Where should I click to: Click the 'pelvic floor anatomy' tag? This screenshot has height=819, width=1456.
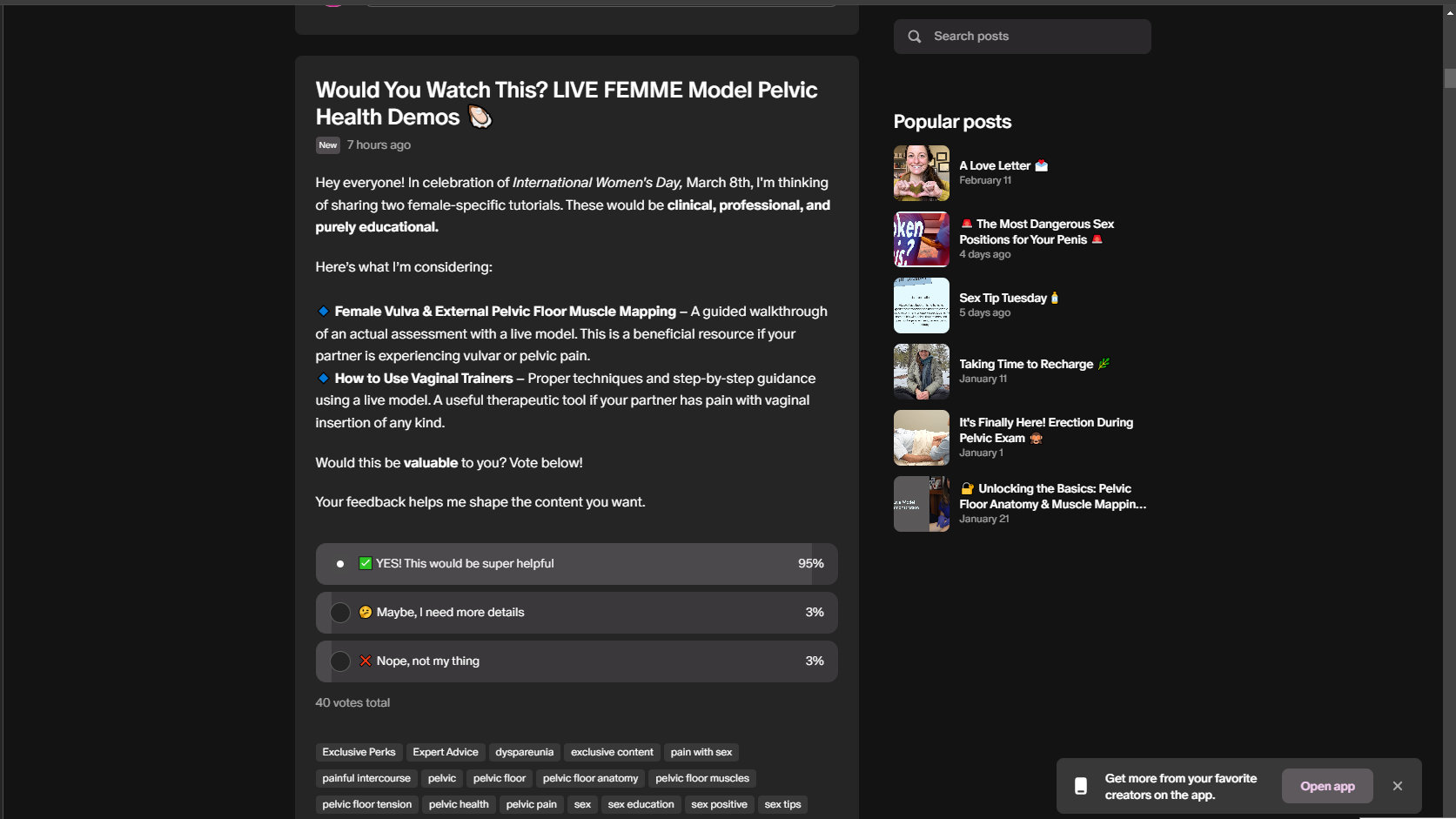pos(590,778)
